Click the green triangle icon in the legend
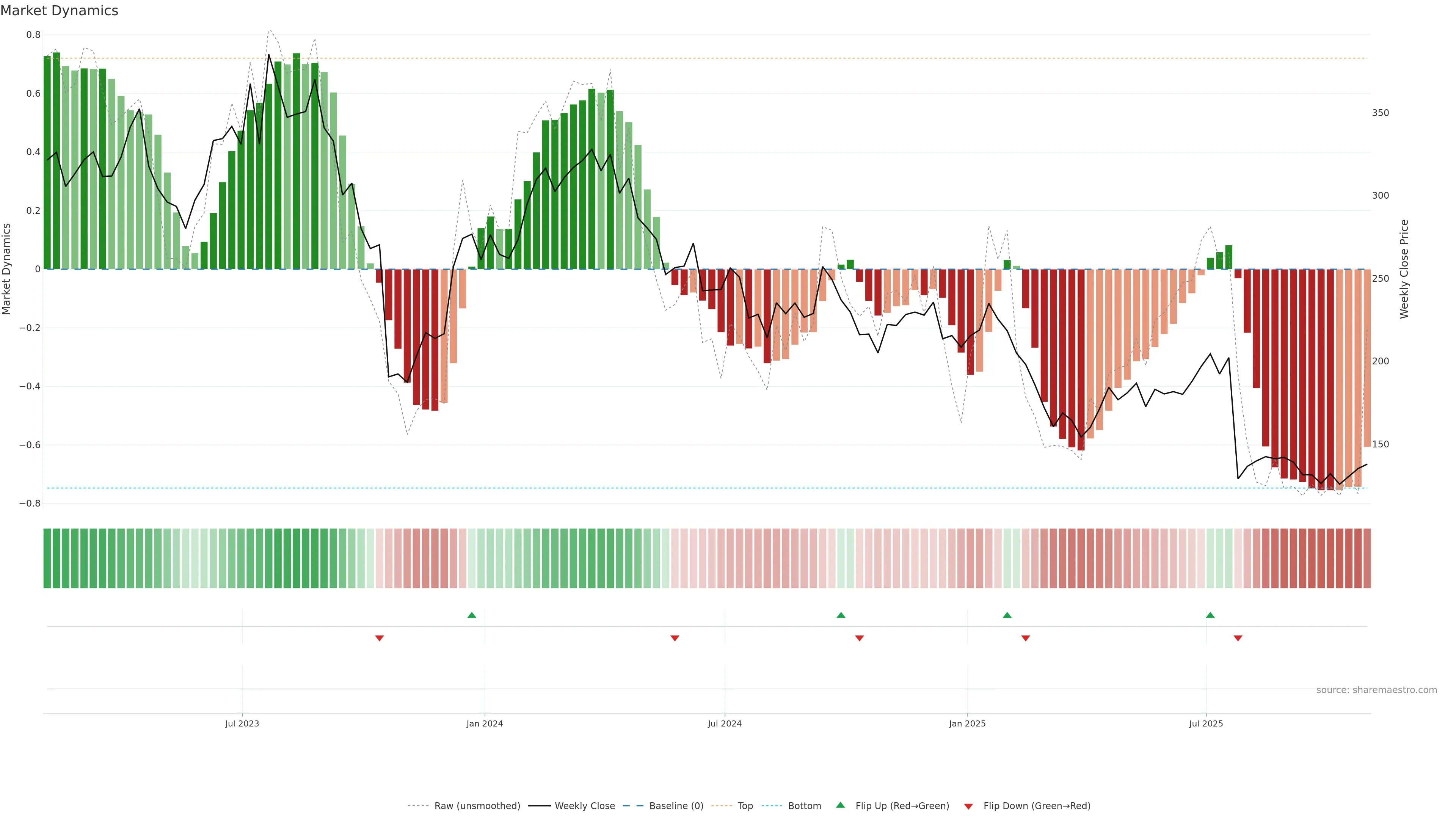This screenshot has height=819, width=1456. point(841,805)
